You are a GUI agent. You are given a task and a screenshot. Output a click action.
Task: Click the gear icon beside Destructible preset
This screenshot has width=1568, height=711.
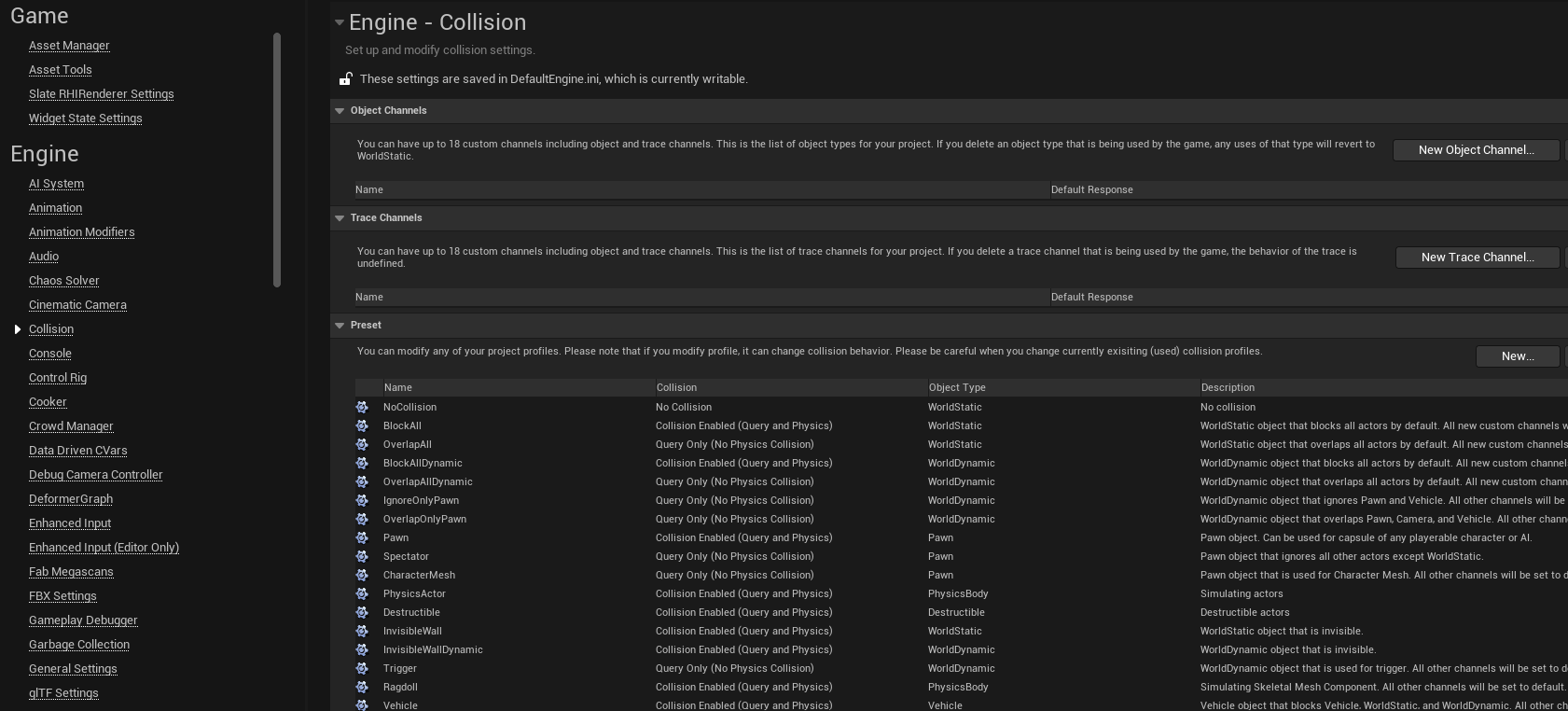[362, 612]
